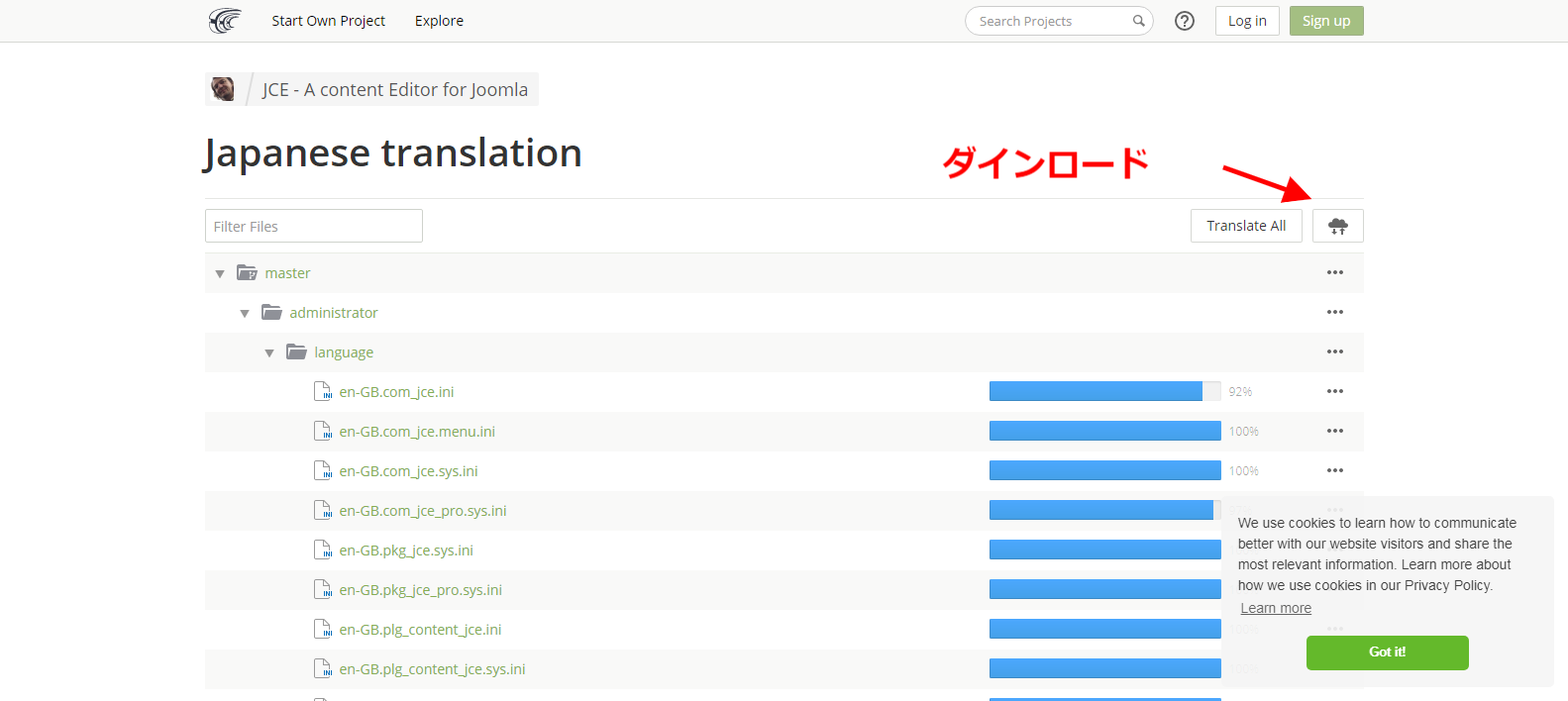
Task: Open more options for administrator folder
Action: [1335, 312]
